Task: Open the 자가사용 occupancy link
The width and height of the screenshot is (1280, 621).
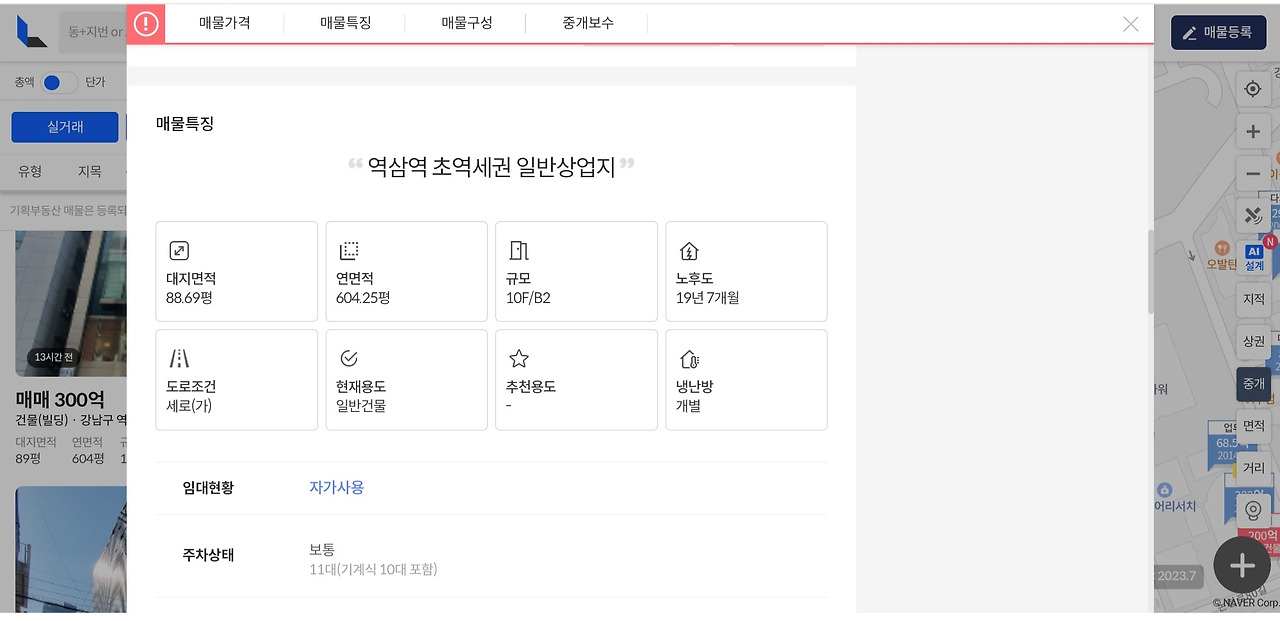Action: pyautogui.click(x=336, y=488)
